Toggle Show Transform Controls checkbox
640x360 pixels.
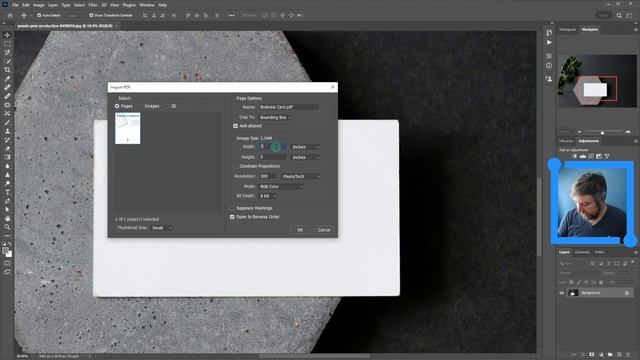click(x=91, y=16)
